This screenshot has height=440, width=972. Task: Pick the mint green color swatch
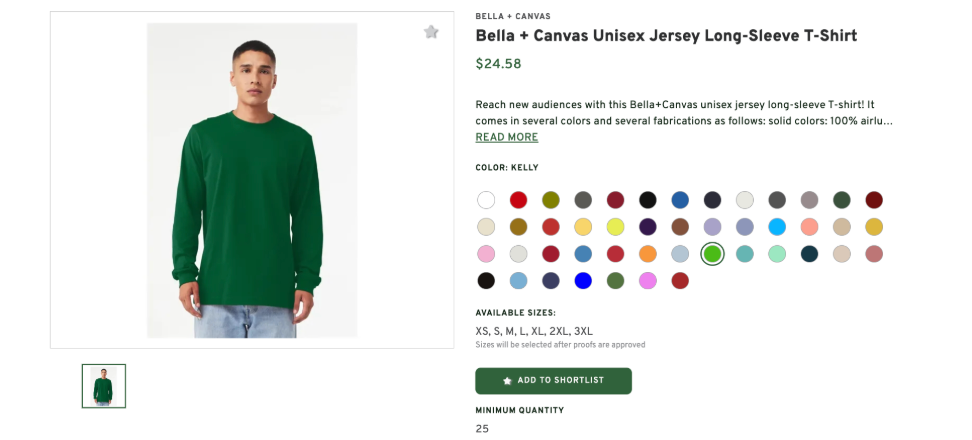(x=777, y=254)
